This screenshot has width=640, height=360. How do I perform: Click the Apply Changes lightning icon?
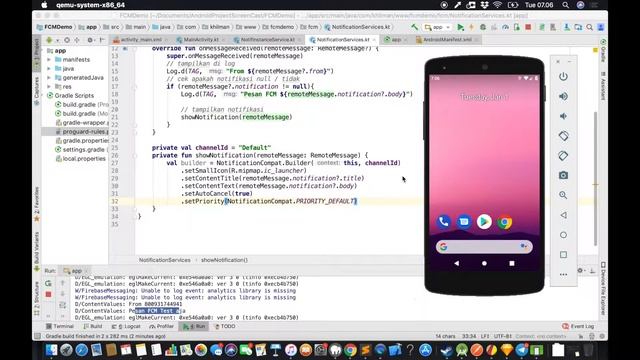pos(471,27)
